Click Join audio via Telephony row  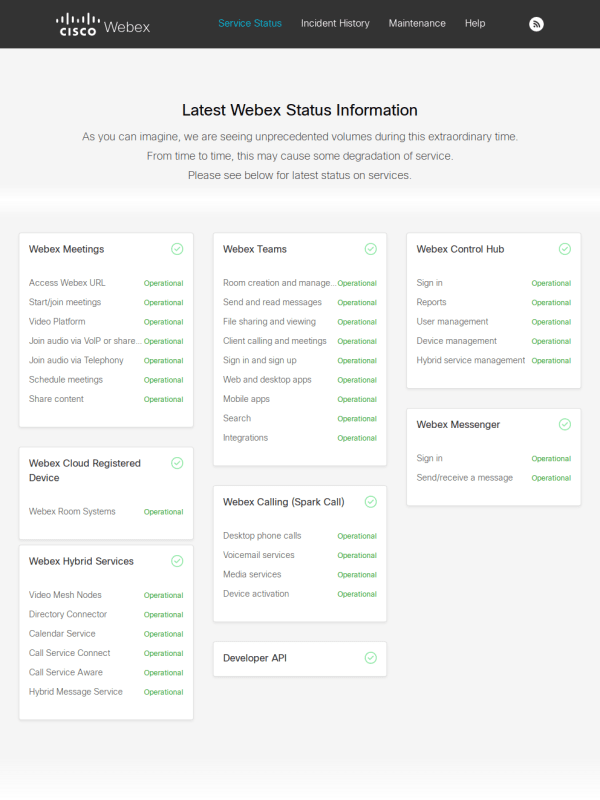click(x=106, y=360)
